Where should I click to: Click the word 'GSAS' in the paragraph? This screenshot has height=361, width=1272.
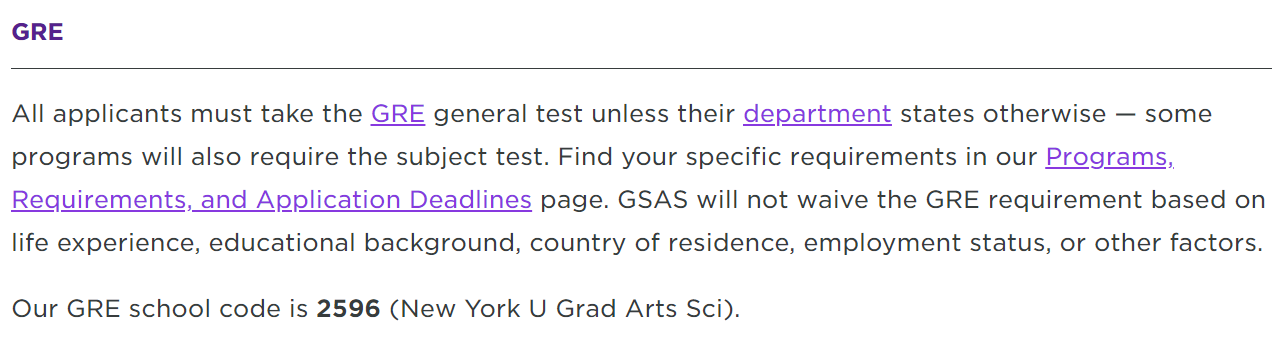tap(653, 201)
